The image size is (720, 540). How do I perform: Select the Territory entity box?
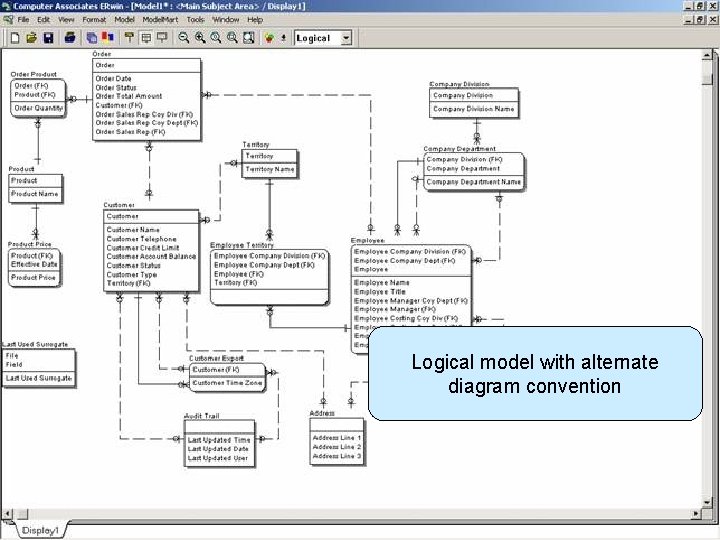click(x=269, y=163)
